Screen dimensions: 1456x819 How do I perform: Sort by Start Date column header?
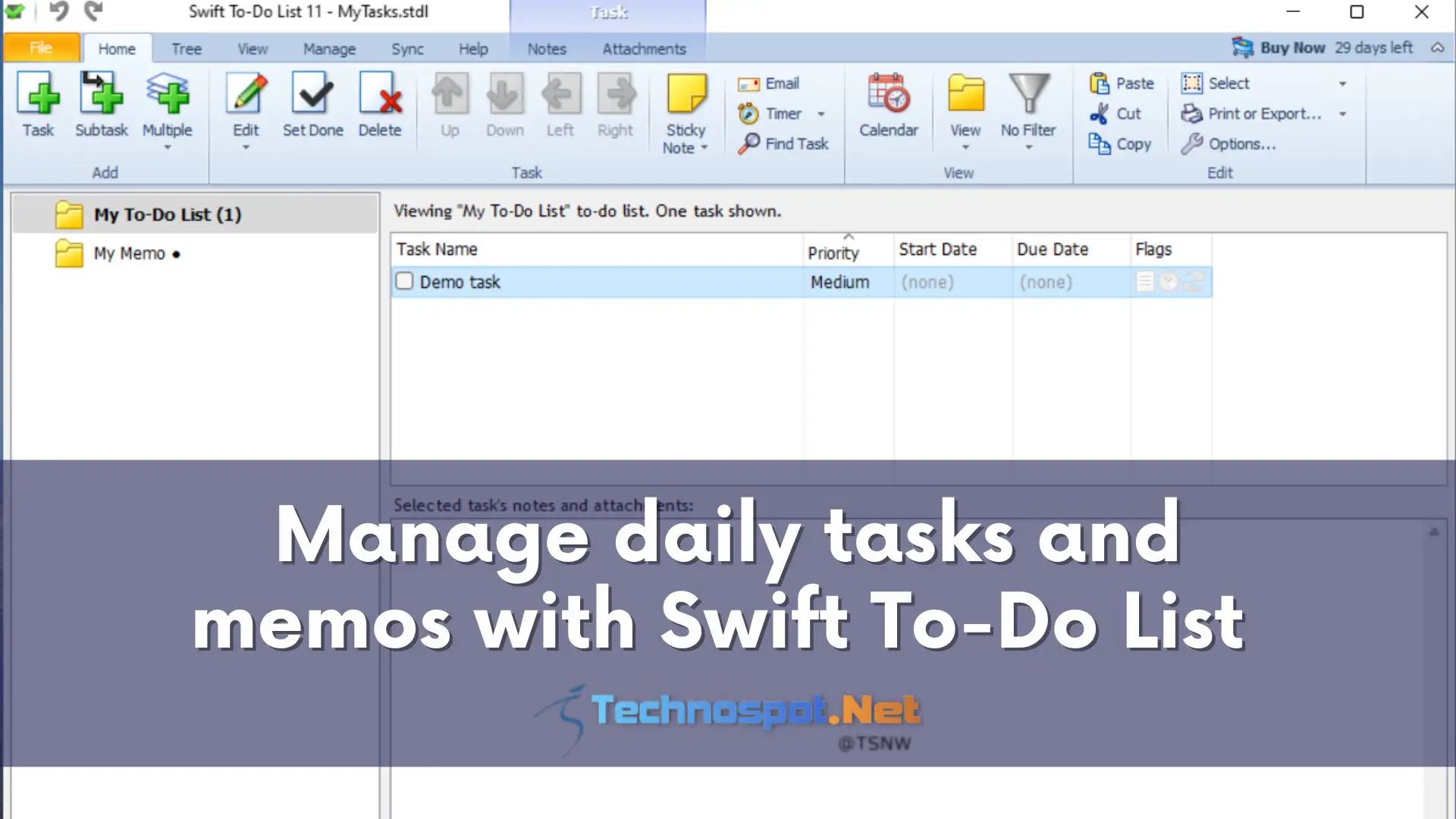953,249
